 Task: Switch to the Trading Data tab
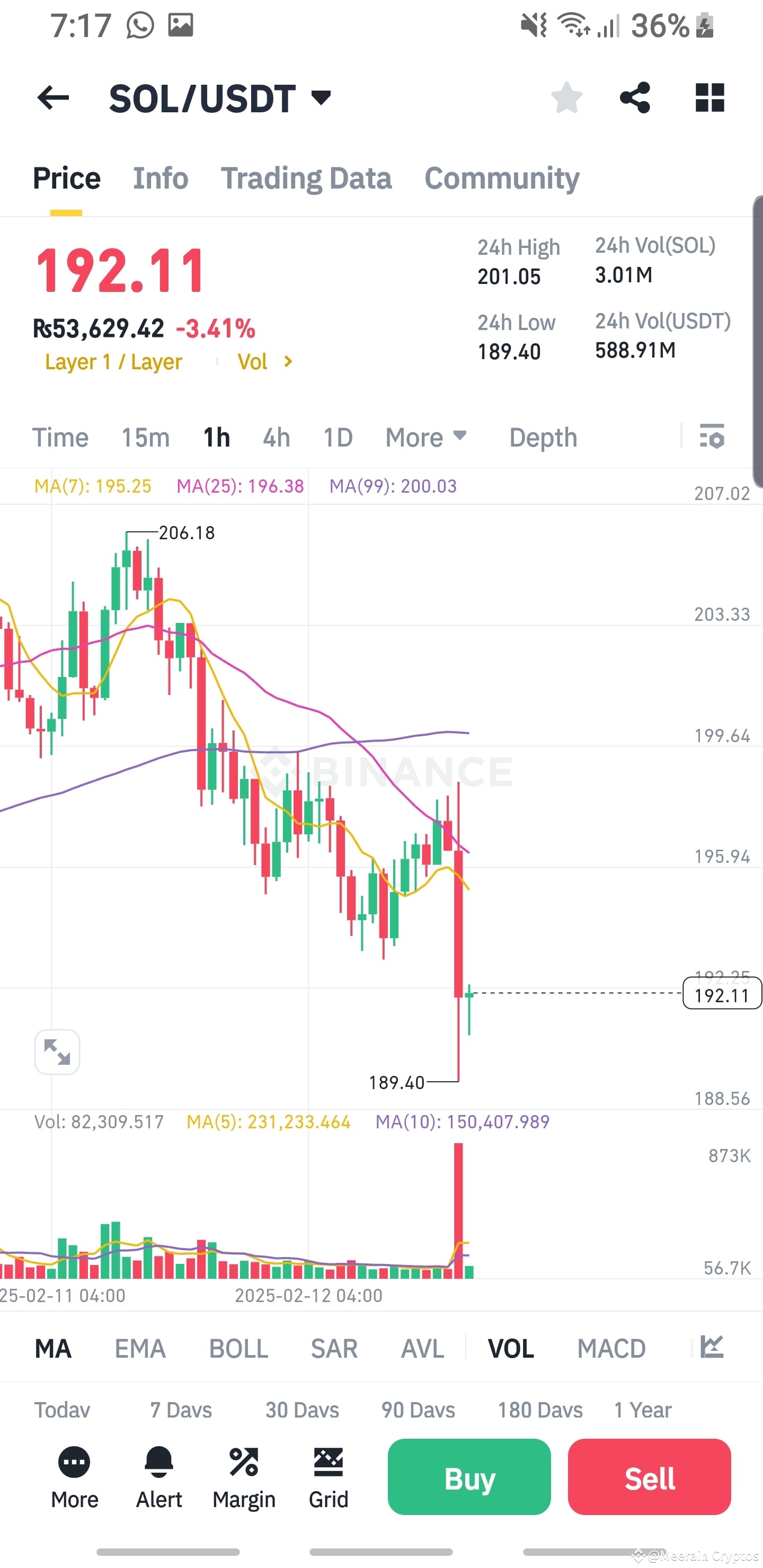coord(307,178)
